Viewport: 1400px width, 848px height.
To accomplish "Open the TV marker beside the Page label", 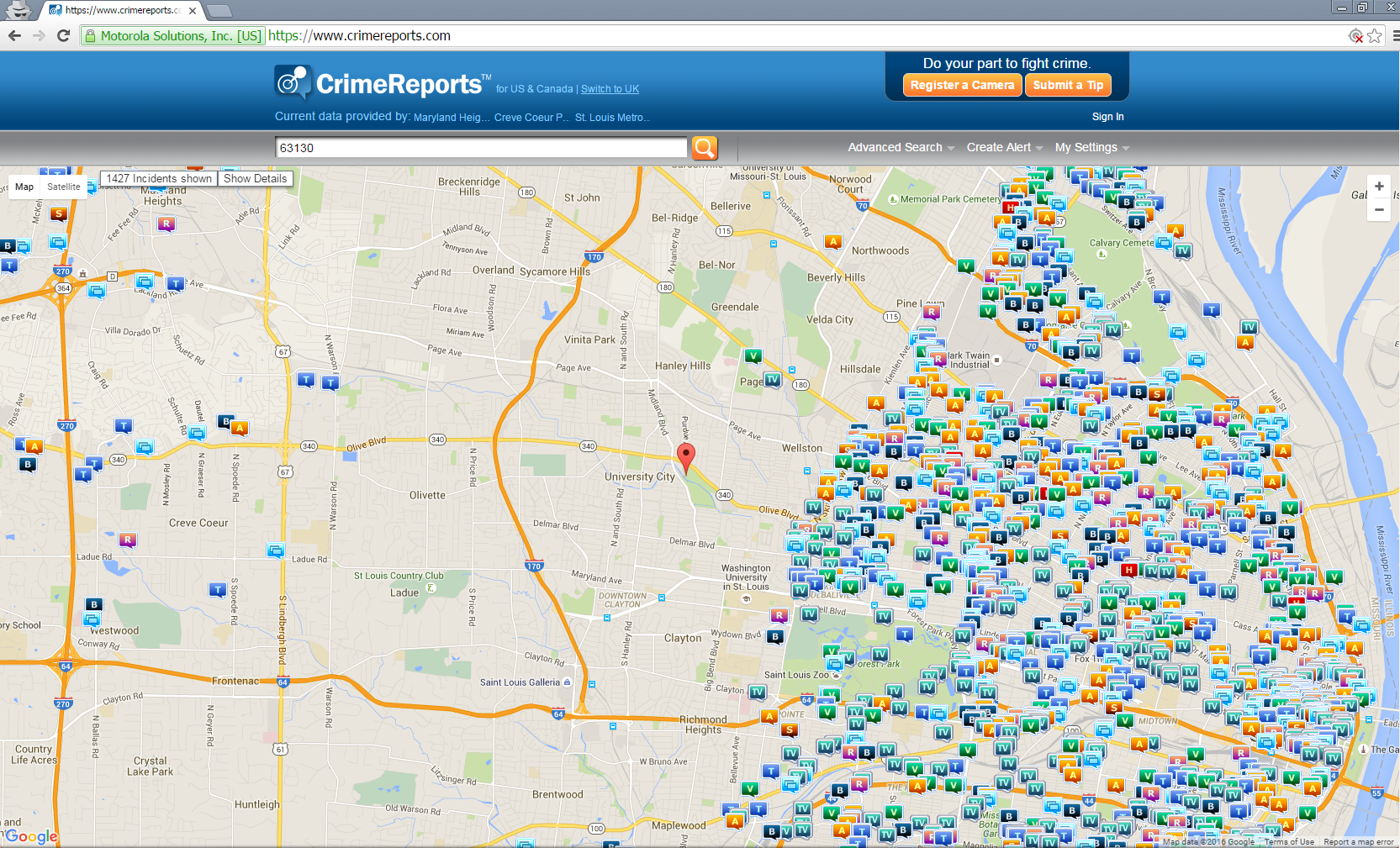I will point(772,380).
